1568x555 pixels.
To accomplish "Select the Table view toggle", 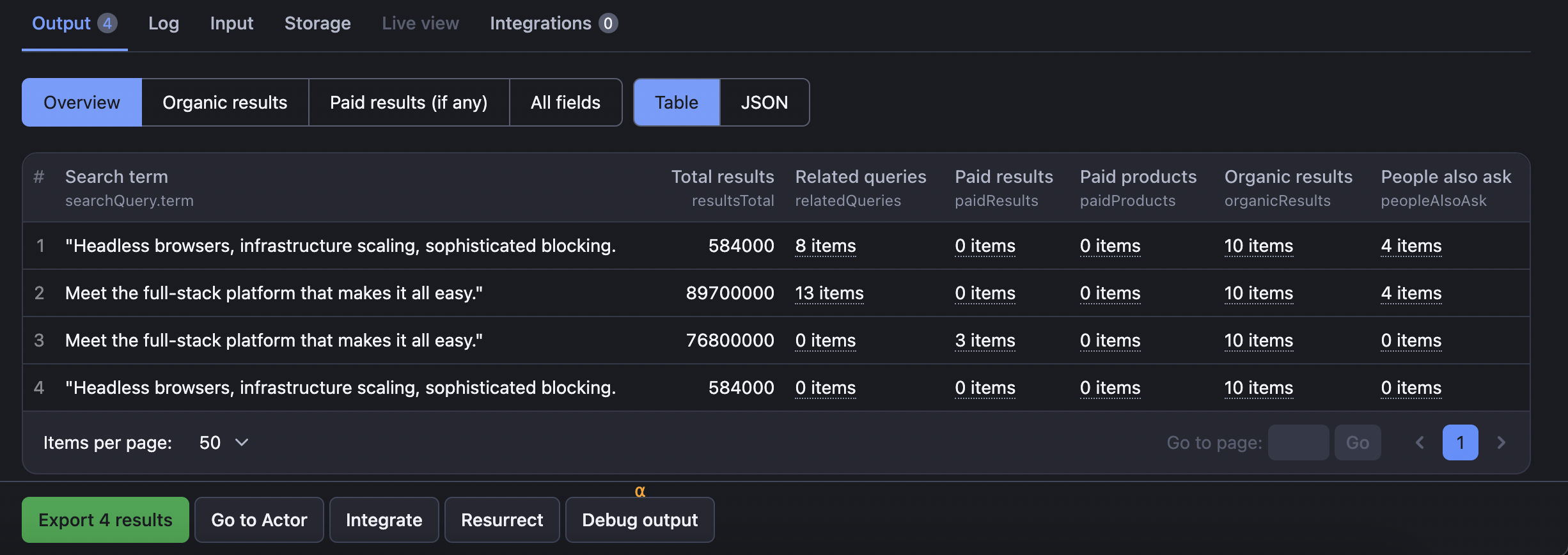I will pyautogui.click(x=677, y=102).
